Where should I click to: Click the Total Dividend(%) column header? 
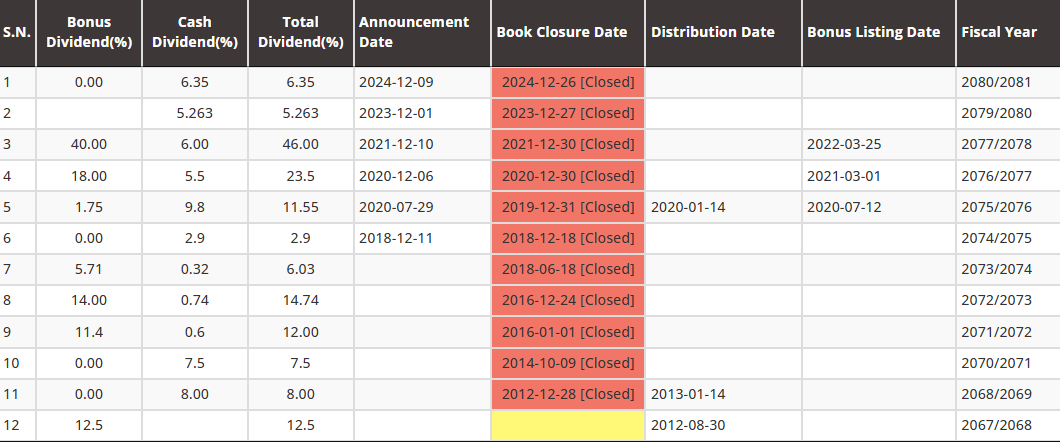tap(301, 32)
